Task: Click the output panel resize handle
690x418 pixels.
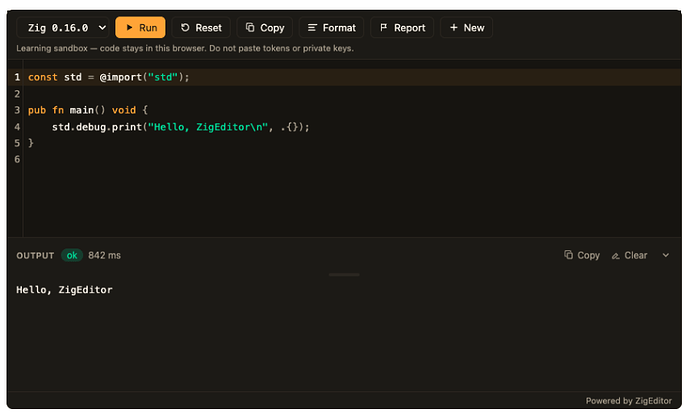Action: point(344,275)
